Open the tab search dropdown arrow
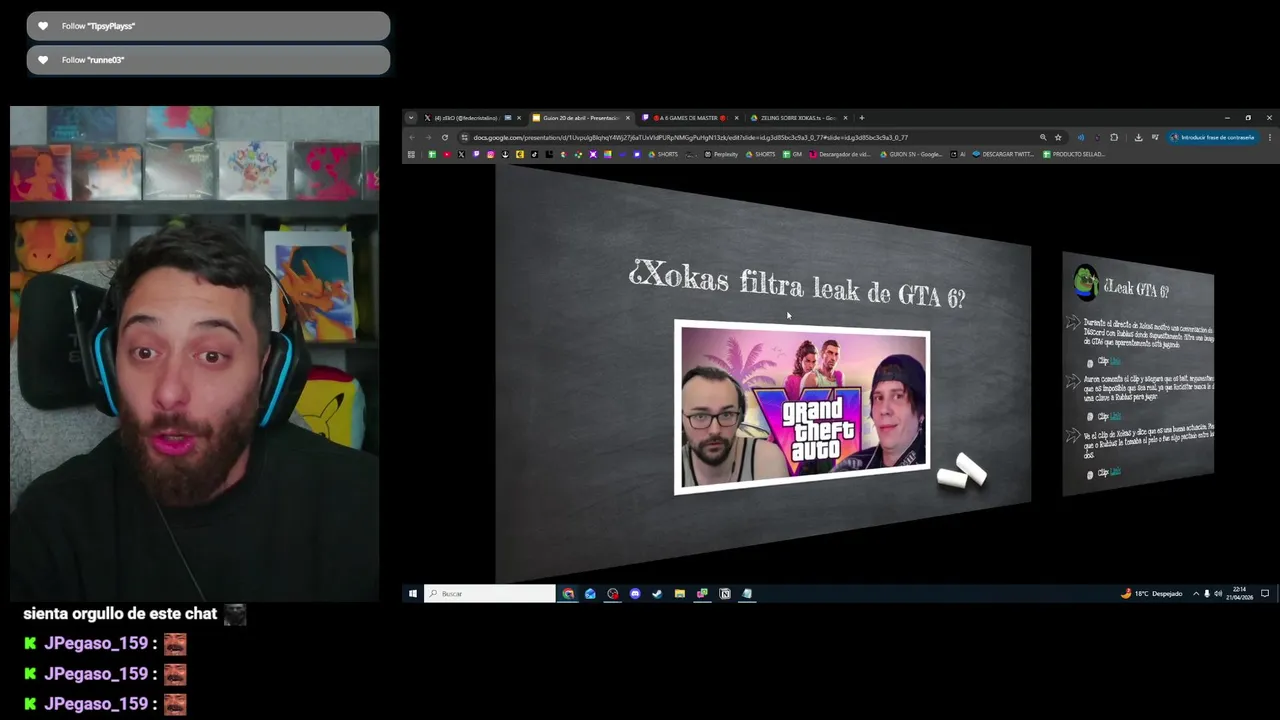The width and height of the screenshot is (1280, 720). coord(410,118)
